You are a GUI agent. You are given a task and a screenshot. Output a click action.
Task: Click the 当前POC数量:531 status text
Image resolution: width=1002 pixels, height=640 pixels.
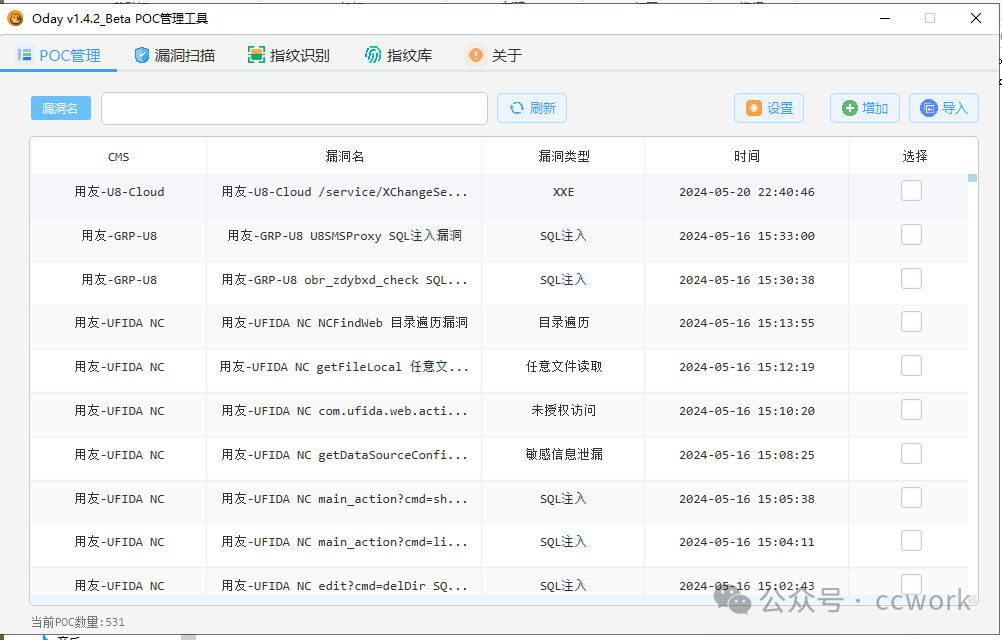click(x=78, y=622)
